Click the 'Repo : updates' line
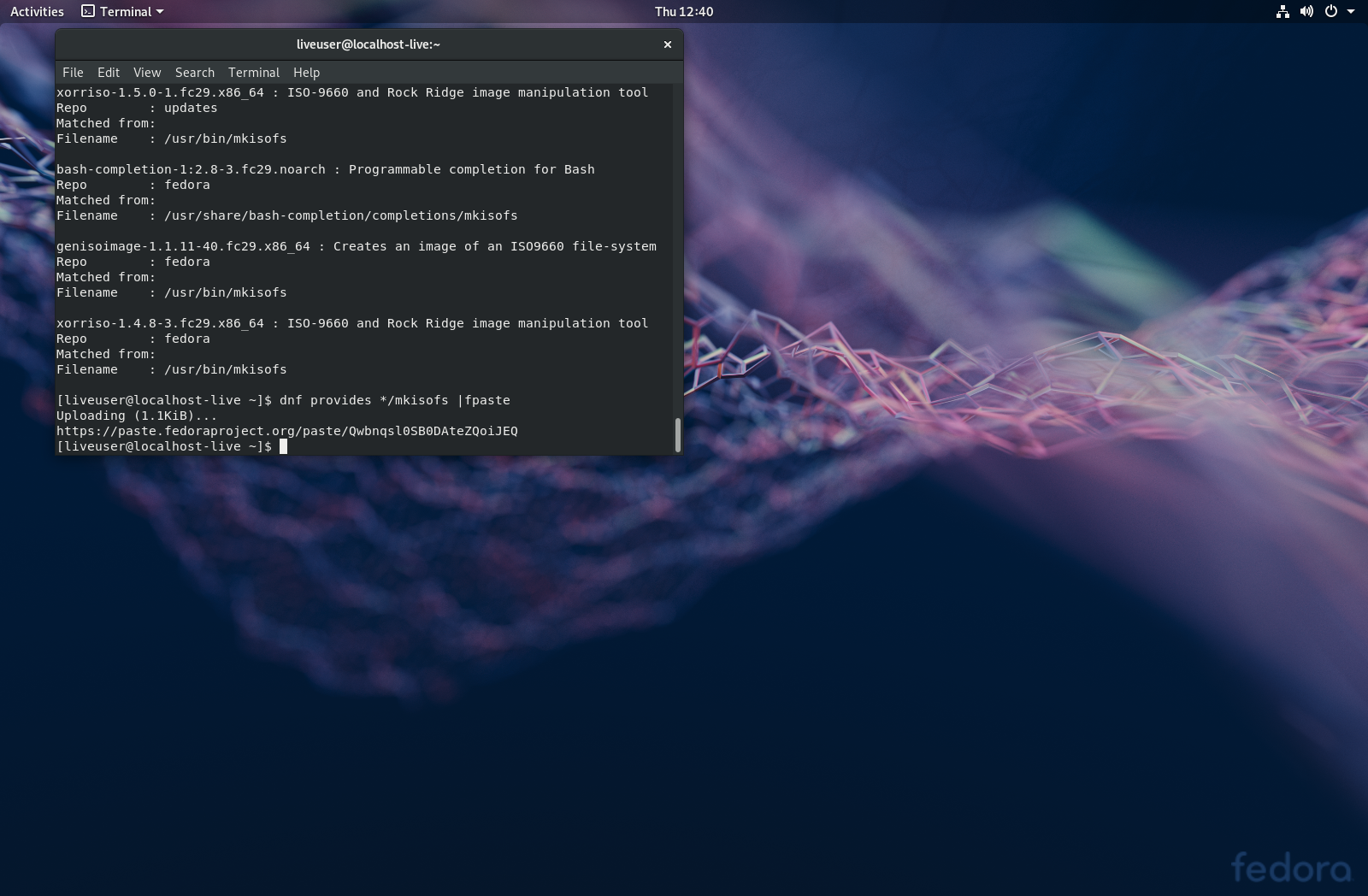 (137, 108)
